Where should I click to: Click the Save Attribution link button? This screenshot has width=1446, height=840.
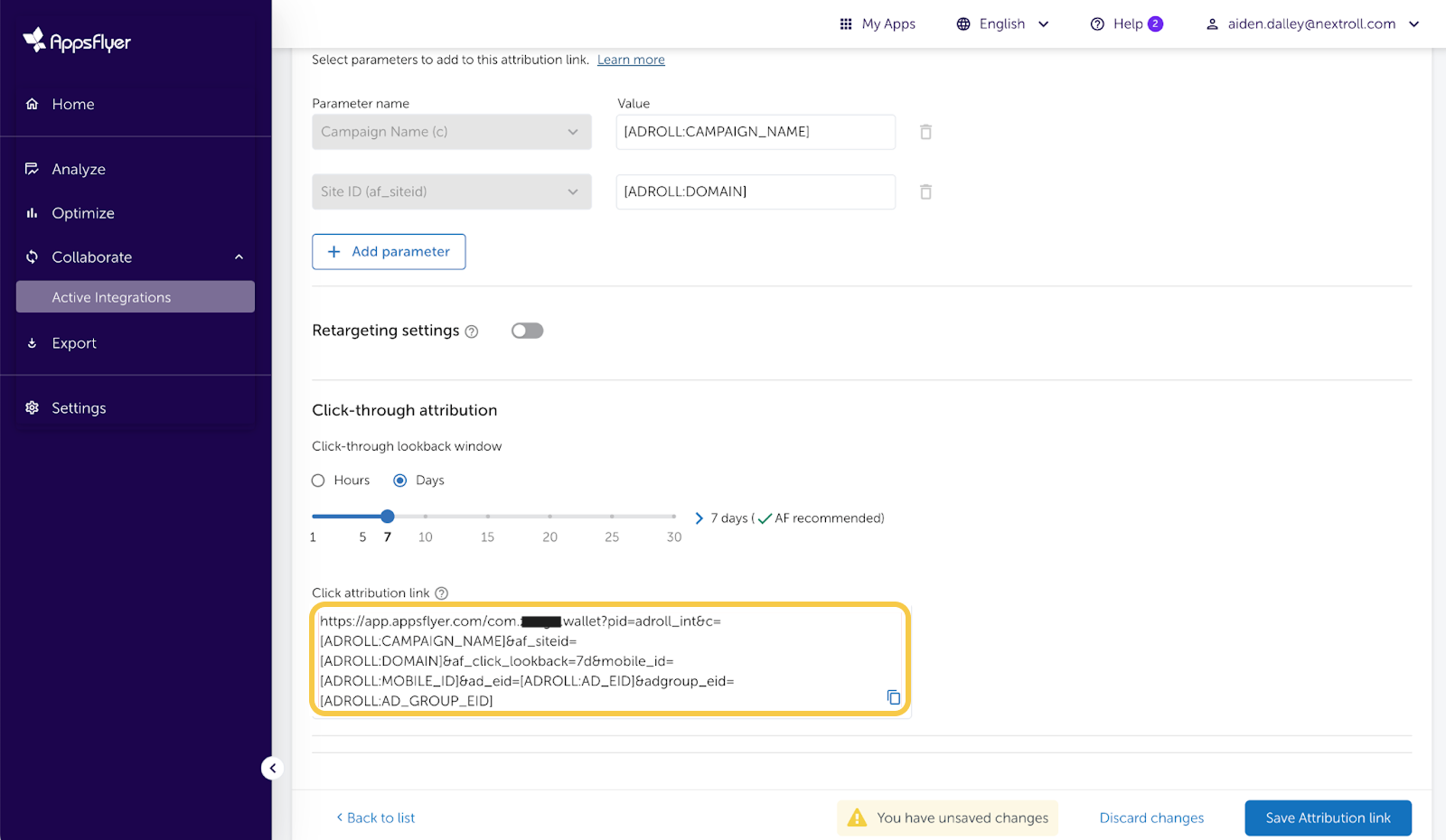click(x=1327, y=817)
